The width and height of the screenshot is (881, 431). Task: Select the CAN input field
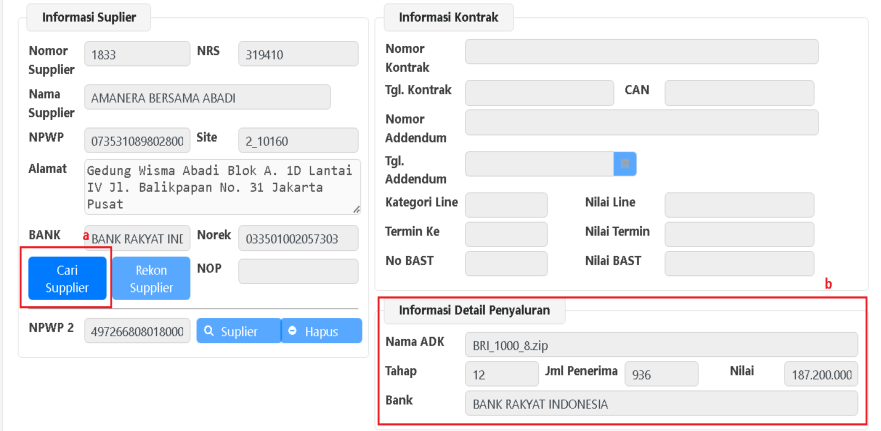(739, 93)
